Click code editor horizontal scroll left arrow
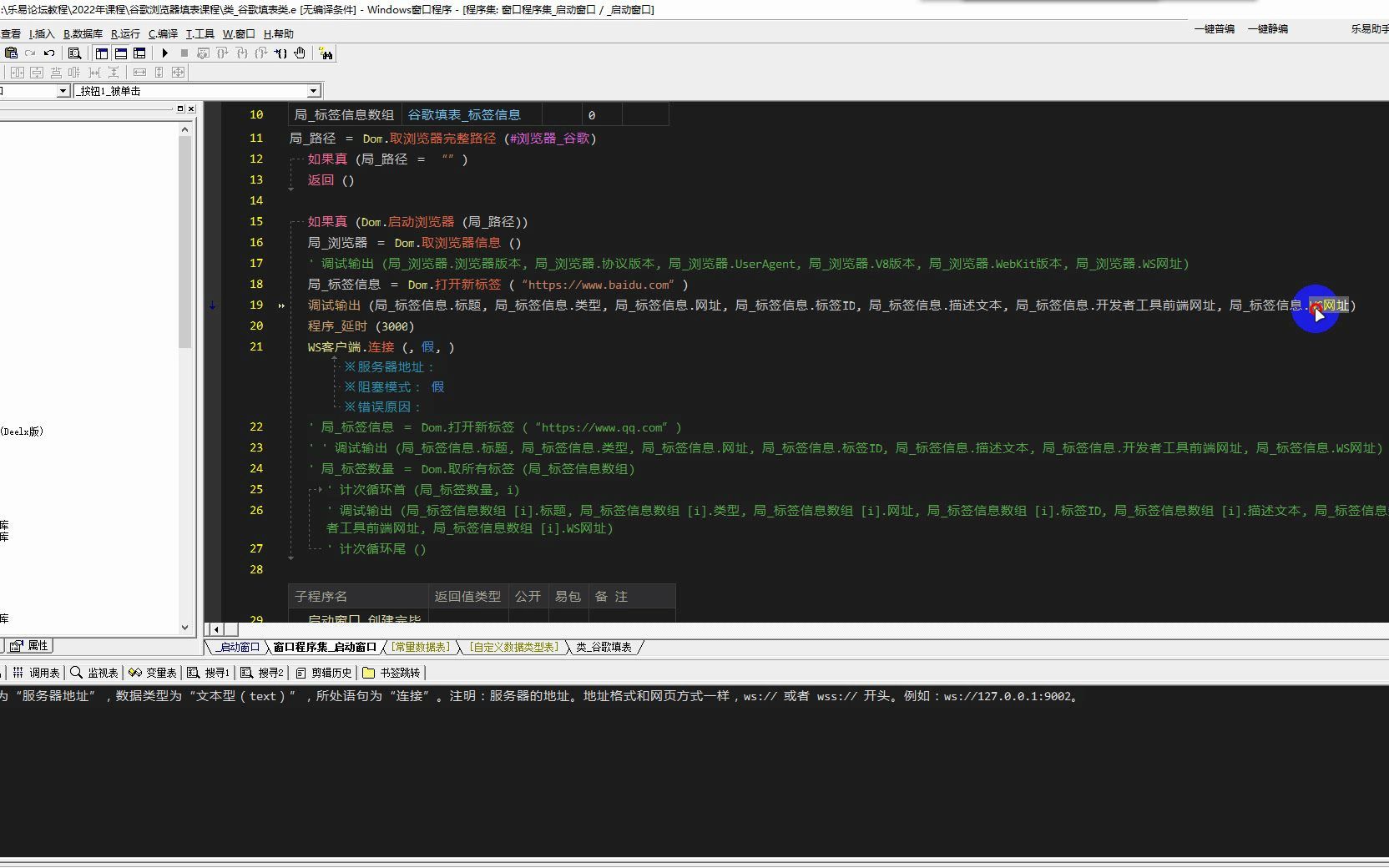 [216, 629]
